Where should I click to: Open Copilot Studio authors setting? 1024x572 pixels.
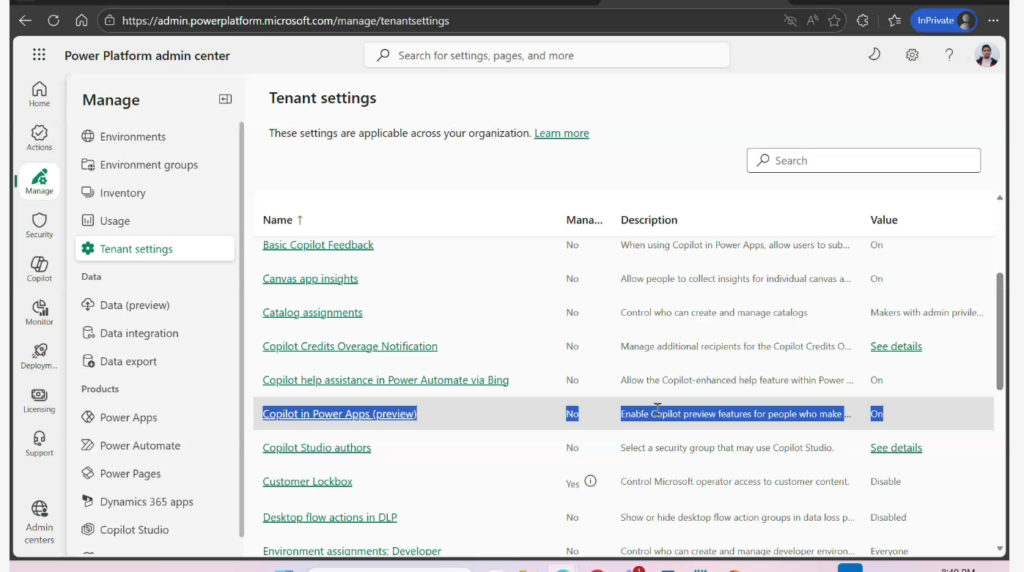pyautogui.click(x=316, y=448)
